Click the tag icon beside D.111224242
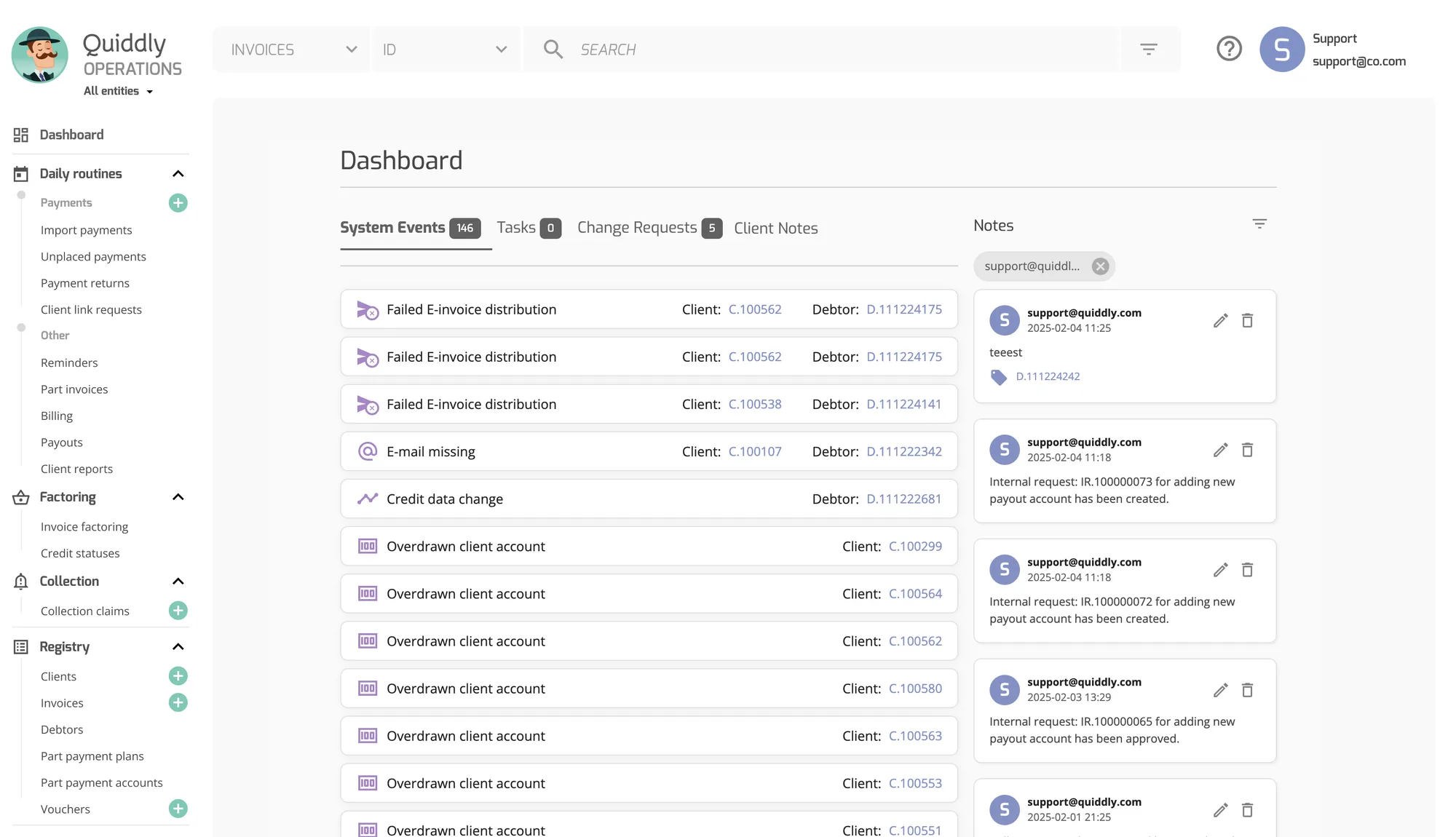 [999, 377]
